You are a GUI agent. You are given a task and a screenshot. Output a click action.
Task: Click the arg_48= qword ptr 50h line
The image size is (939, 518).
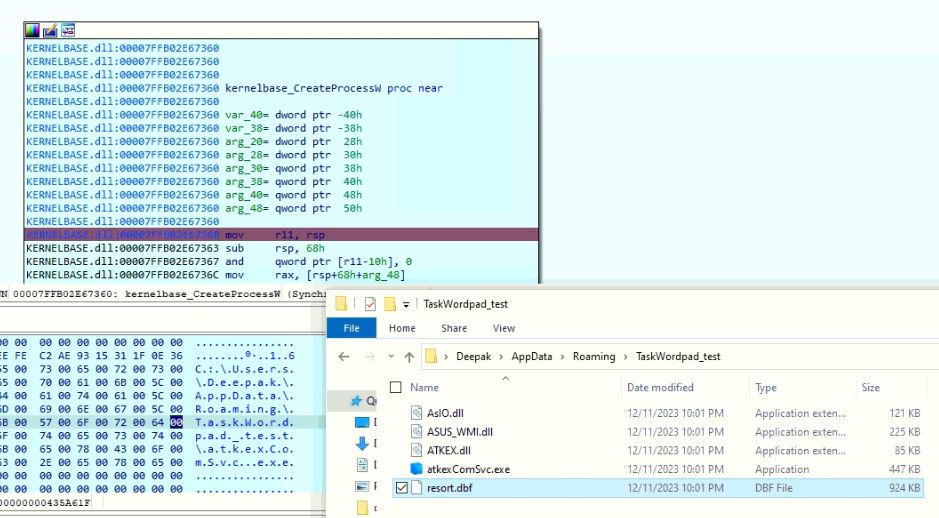tap(293, 208)
